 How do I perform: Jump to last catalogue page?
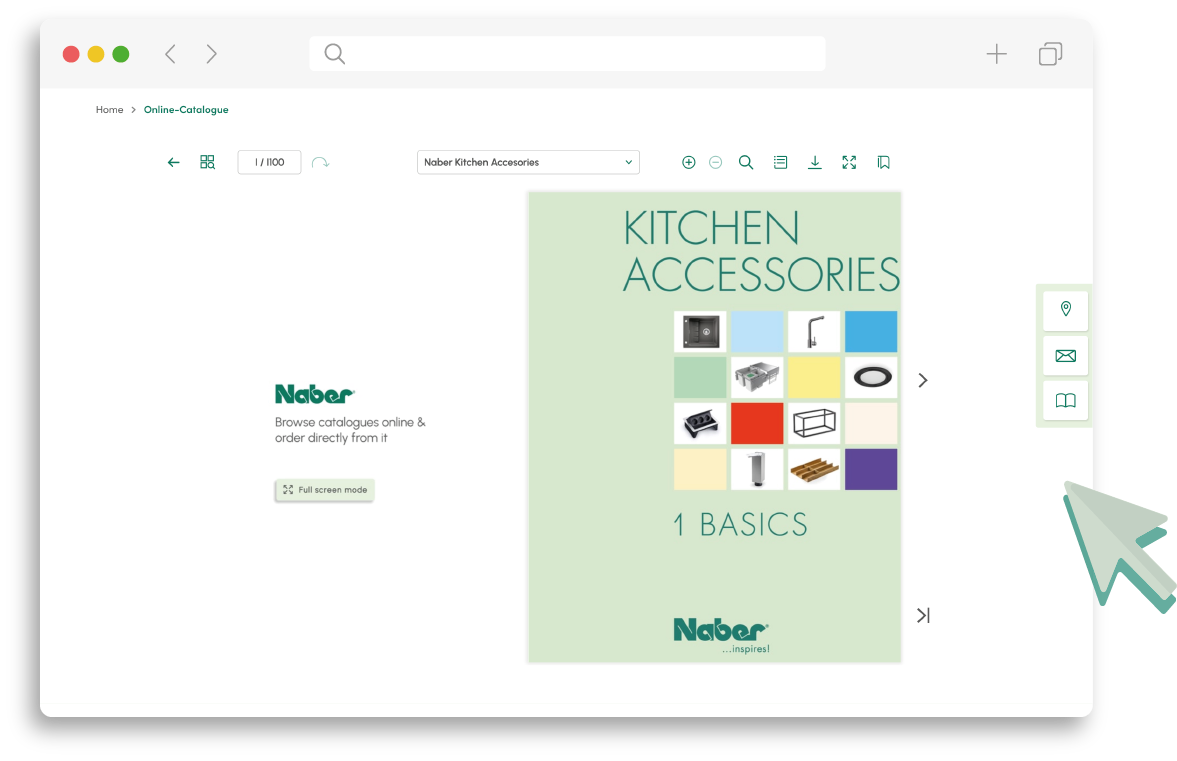pos(923,616)
